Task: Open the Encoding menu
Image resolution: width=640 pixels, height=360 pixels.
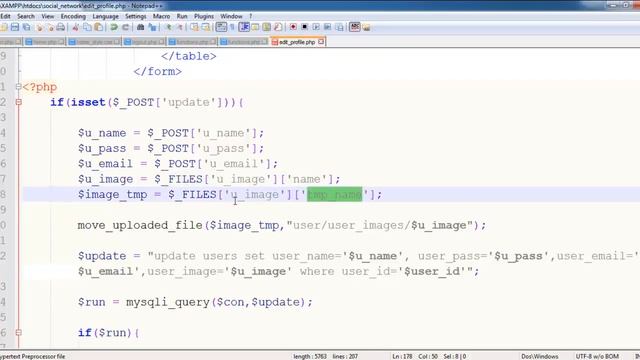Action: 73,16
